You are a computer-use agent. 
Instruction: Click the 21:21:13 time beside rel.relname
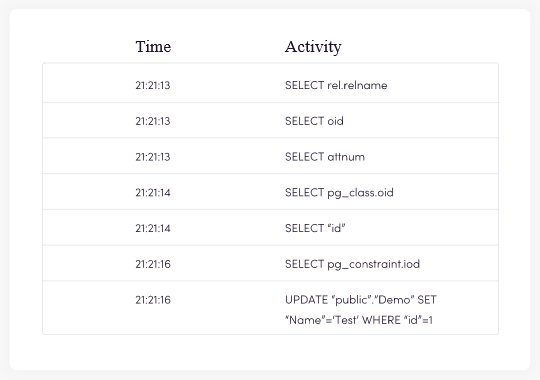(x=153, y=85)
